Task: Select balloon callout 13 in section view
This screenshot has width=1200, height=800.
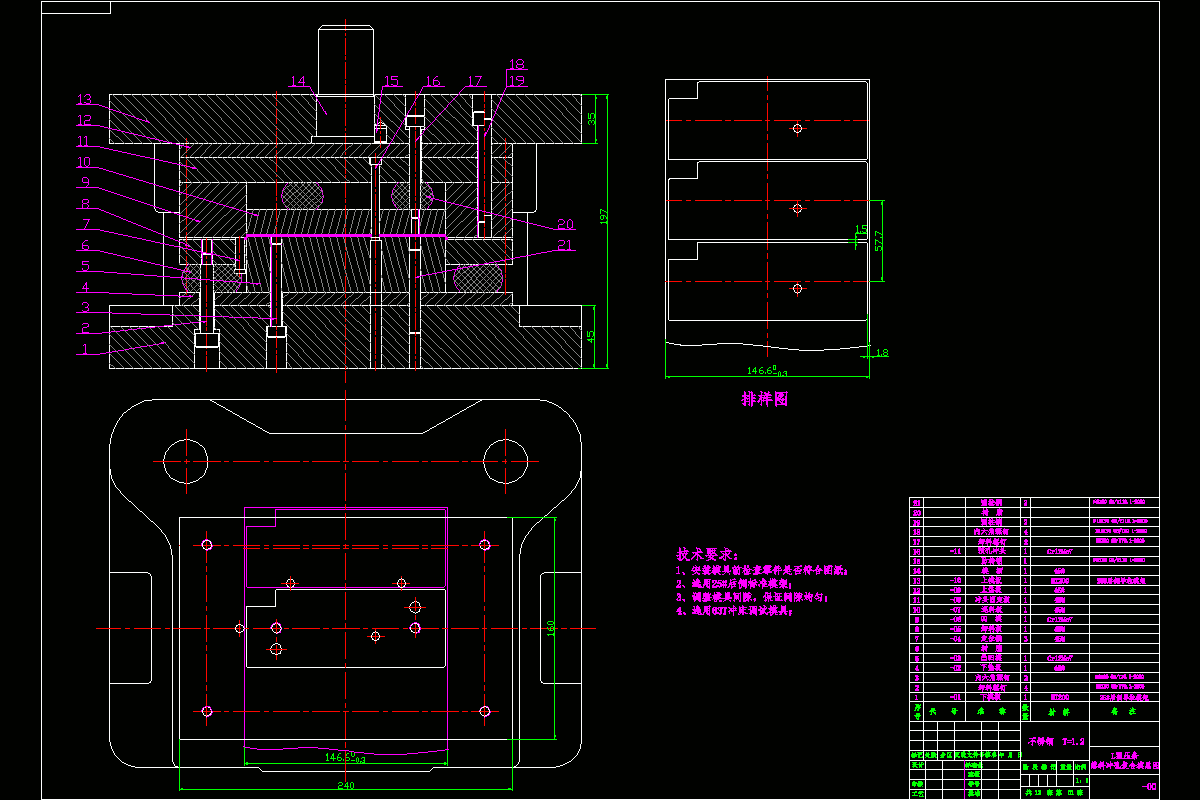Action: 84,99
